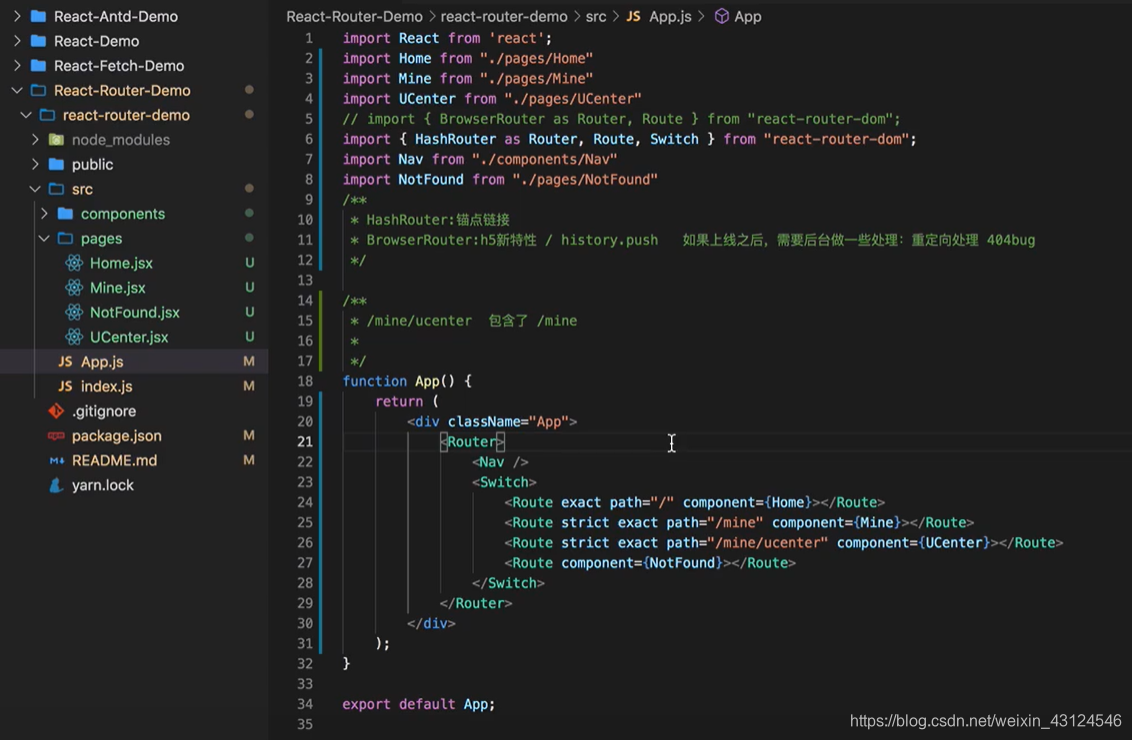Click src in the breadcrumb path

(x=596, y=16)
